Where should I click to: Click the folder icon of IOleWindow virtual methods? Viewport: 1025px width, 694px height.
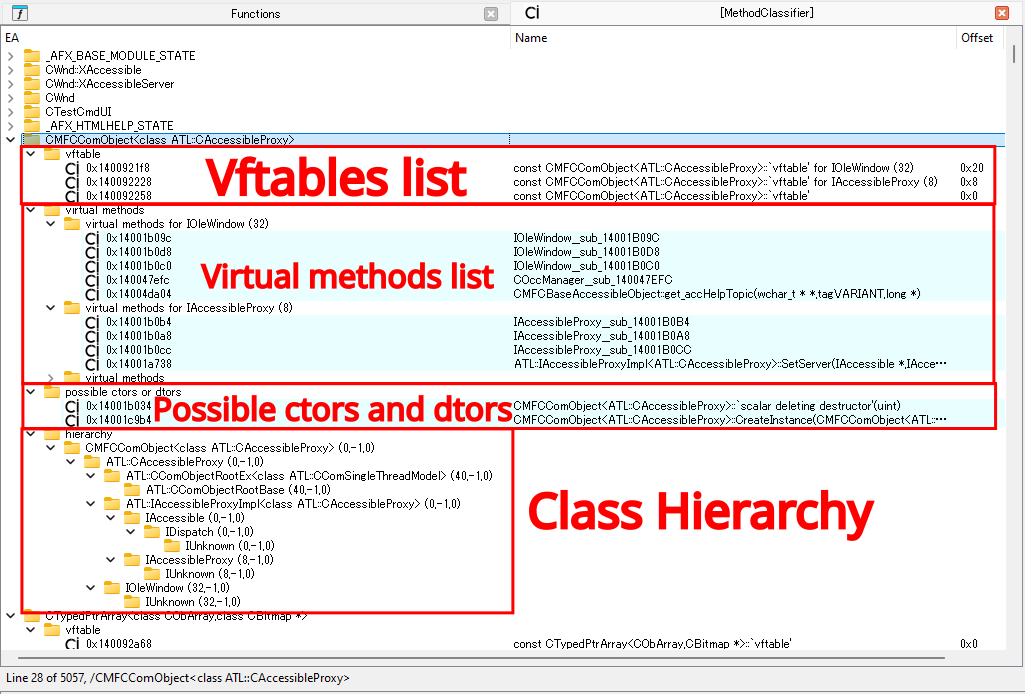pos(72,224)
